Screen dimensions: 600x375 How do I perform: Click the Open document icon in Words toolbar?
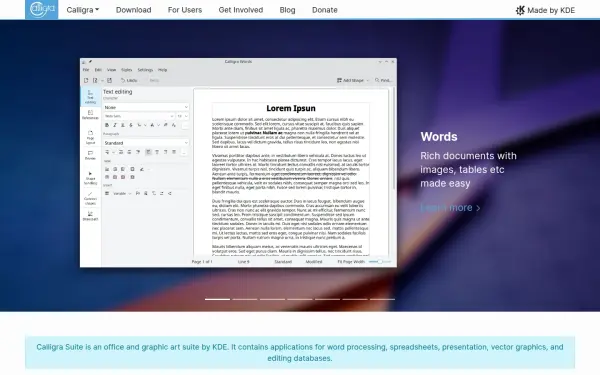tap(95, 80)
